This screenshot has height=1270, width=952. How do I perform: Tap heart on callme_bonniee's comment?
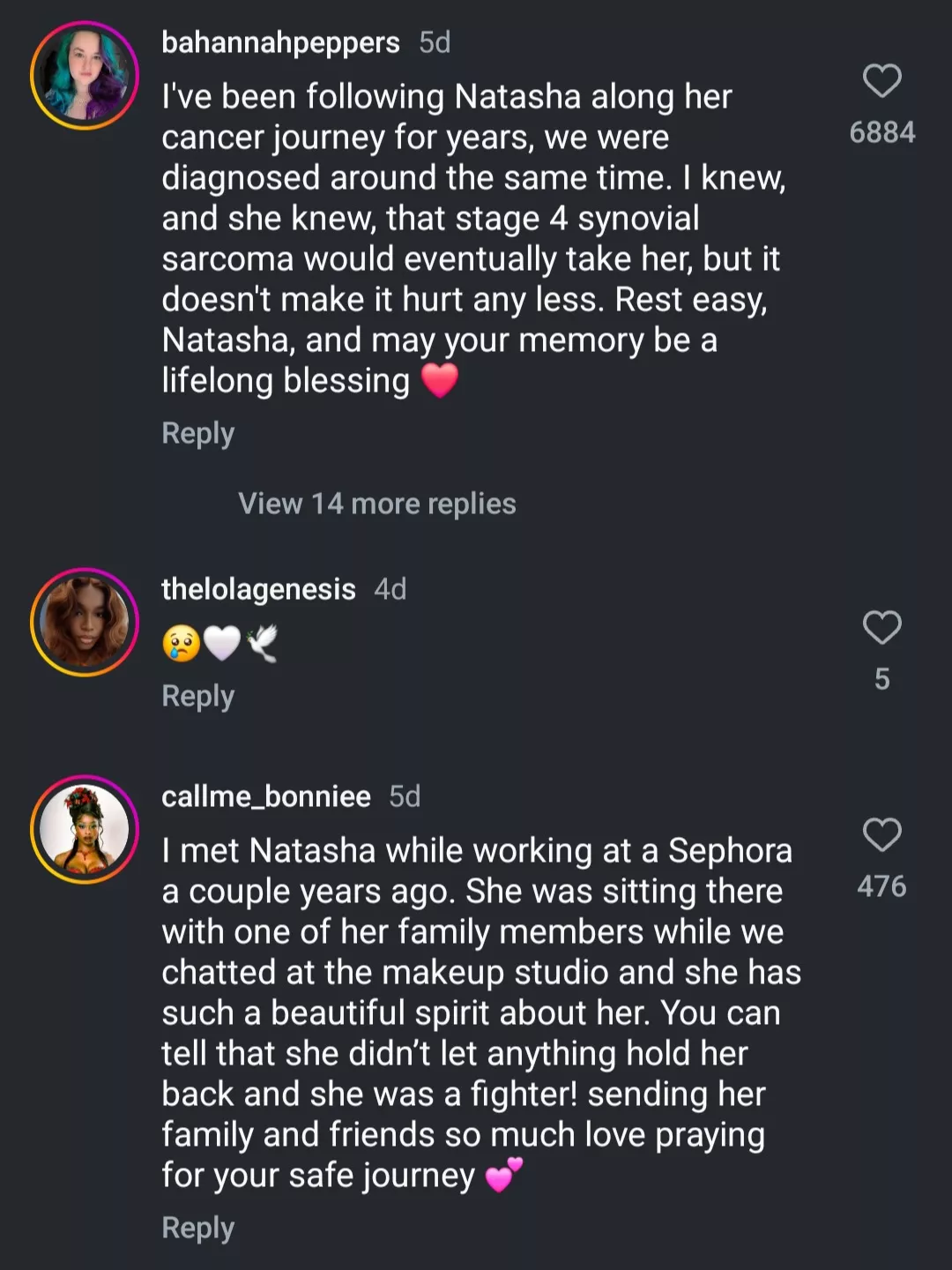pyautogui.click(x=881, y=835)
